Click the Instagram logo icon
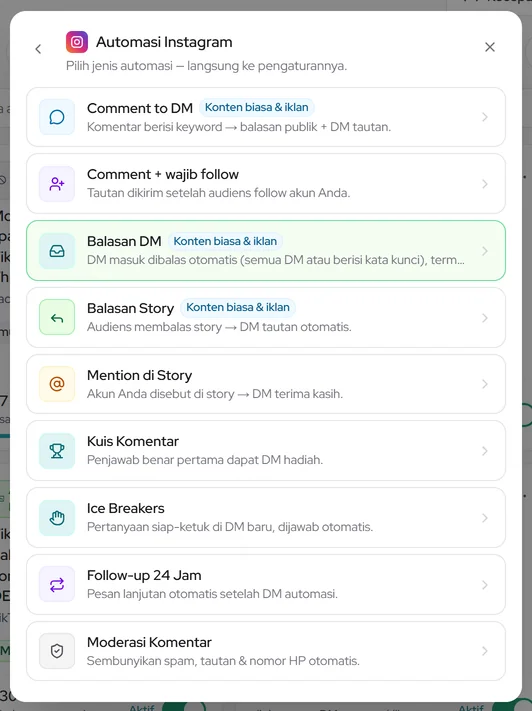The image size is (532, 711). (77, 42)
